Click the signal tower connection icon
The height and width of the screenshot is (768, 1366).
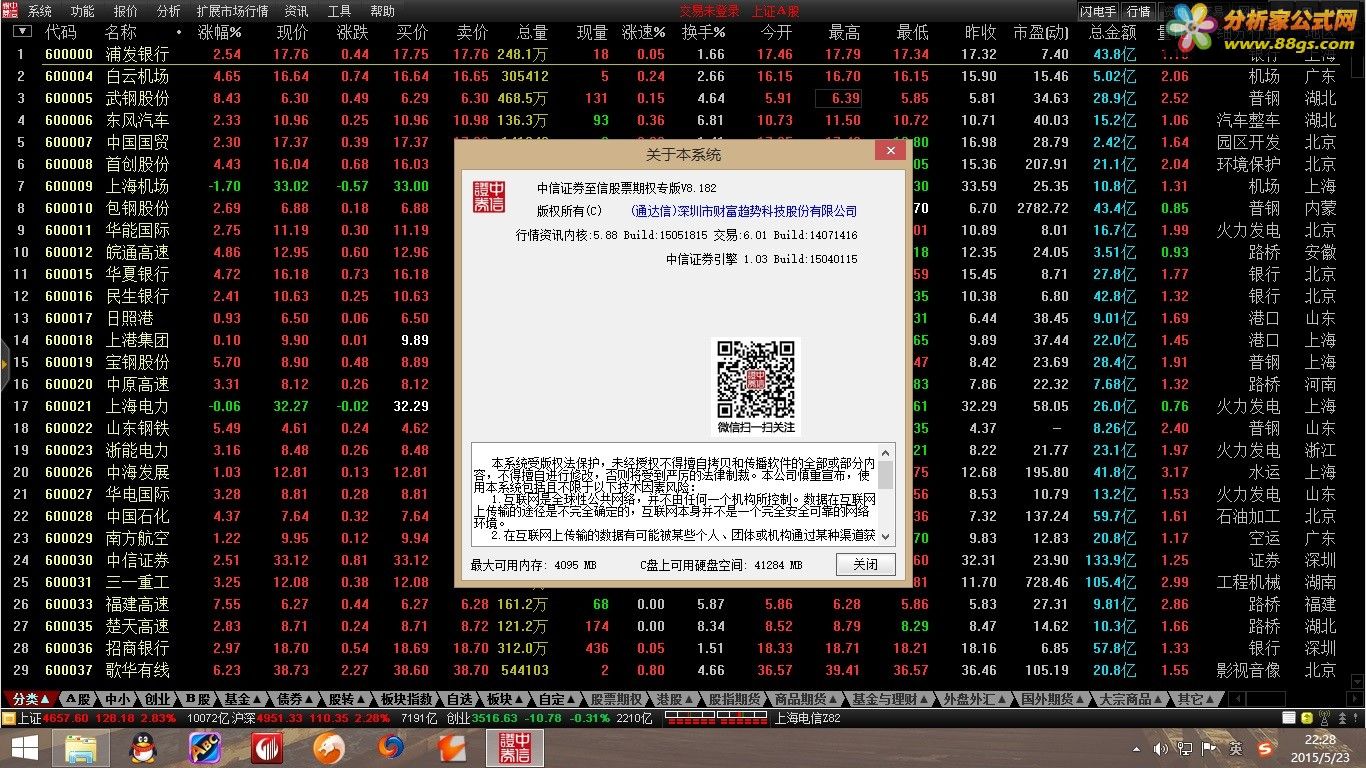[1325, 718]
